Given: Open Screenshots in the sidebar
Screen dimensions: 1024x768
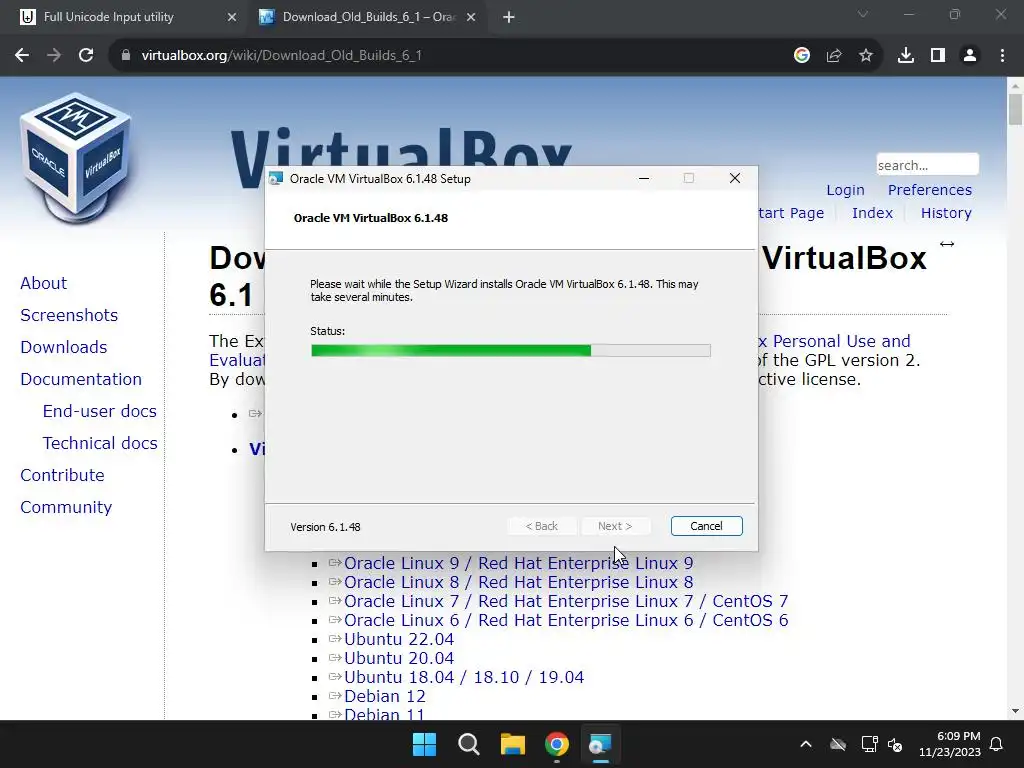Looking at the screenshot, I should click(69, 315).
